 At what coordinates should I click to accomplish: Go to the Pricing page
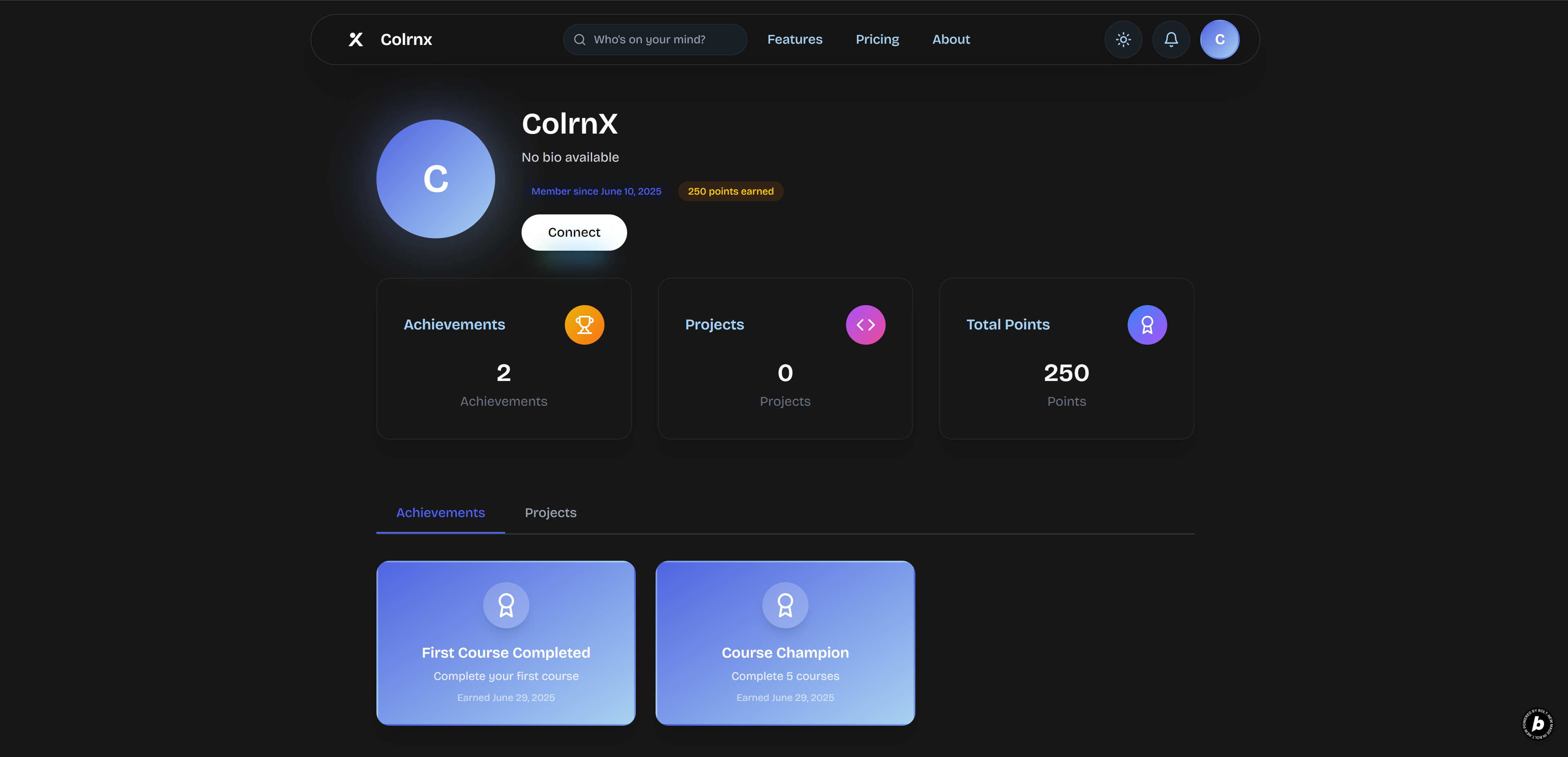[877, 40]
